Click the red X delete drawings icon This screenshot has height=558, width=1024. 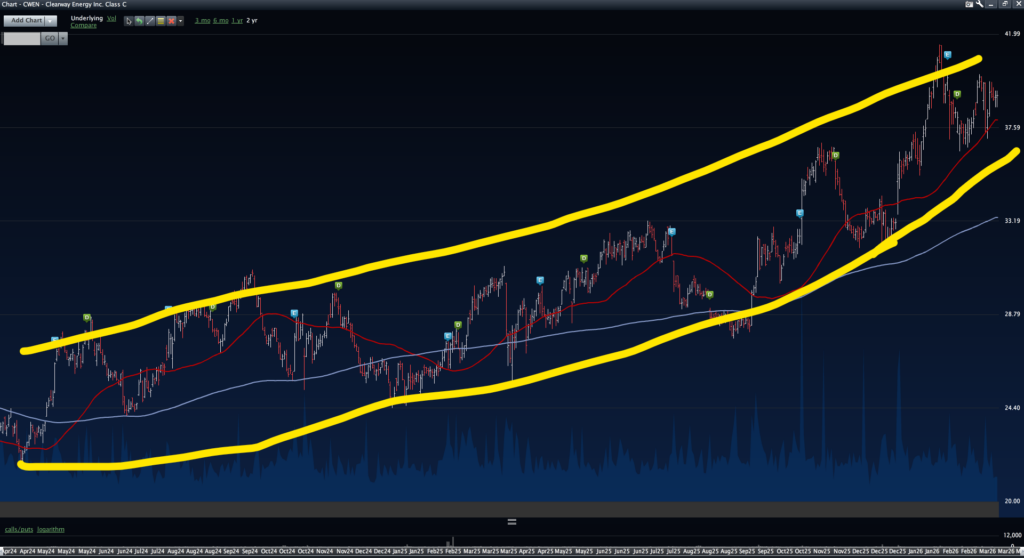coord(172,20)
